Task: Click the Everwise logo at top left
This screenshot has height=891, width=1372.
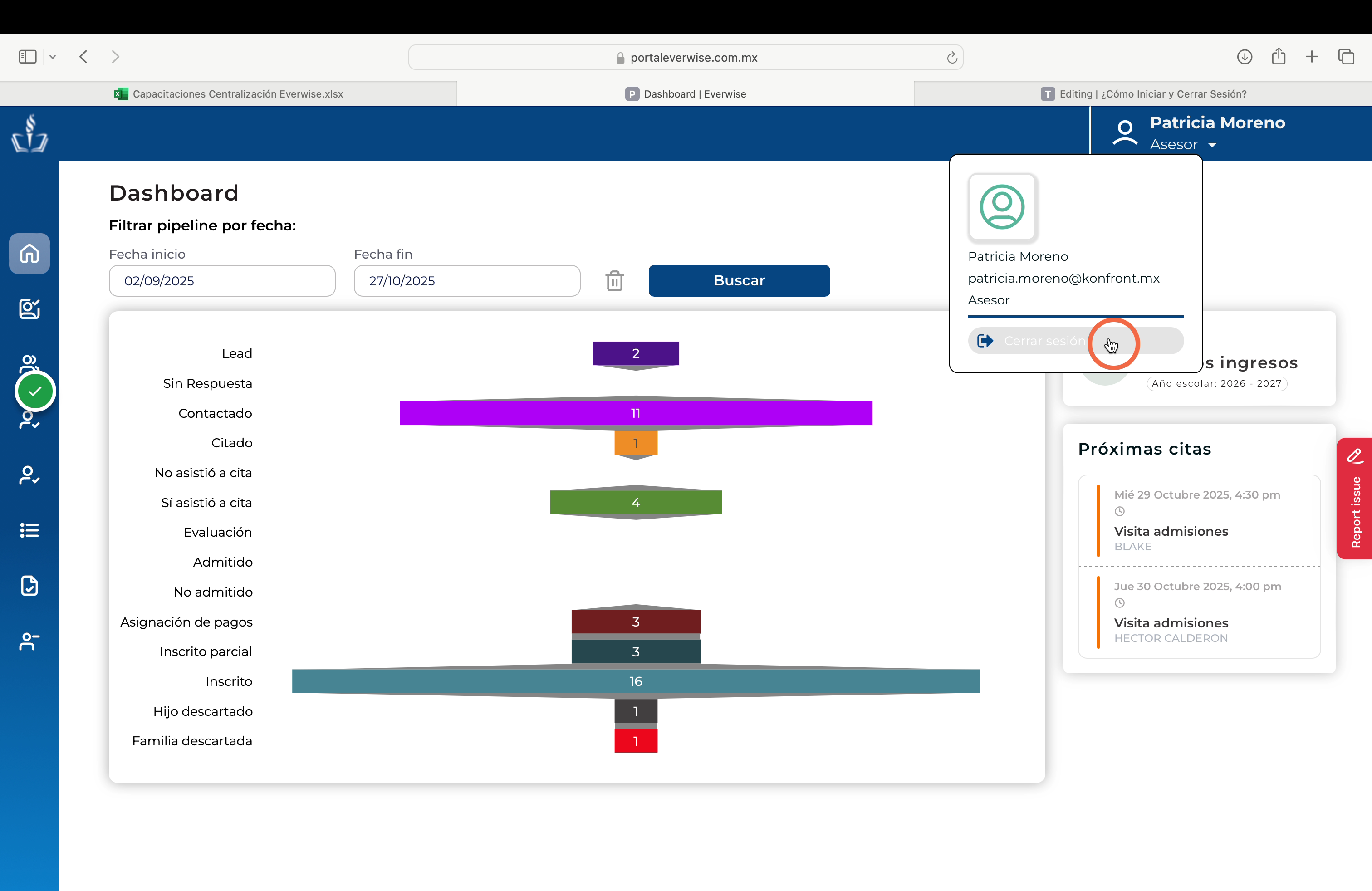Action: [x=29, y=133]
